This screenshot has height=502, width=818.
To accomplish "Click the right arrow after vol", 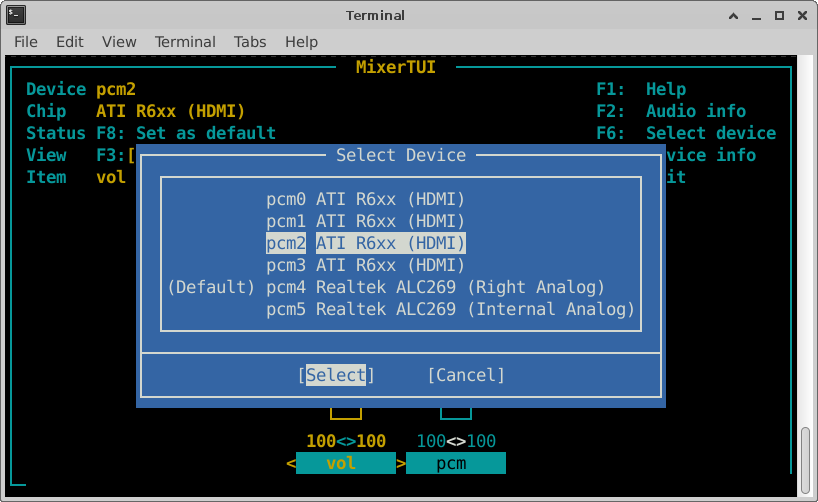I will pos(401,463).
